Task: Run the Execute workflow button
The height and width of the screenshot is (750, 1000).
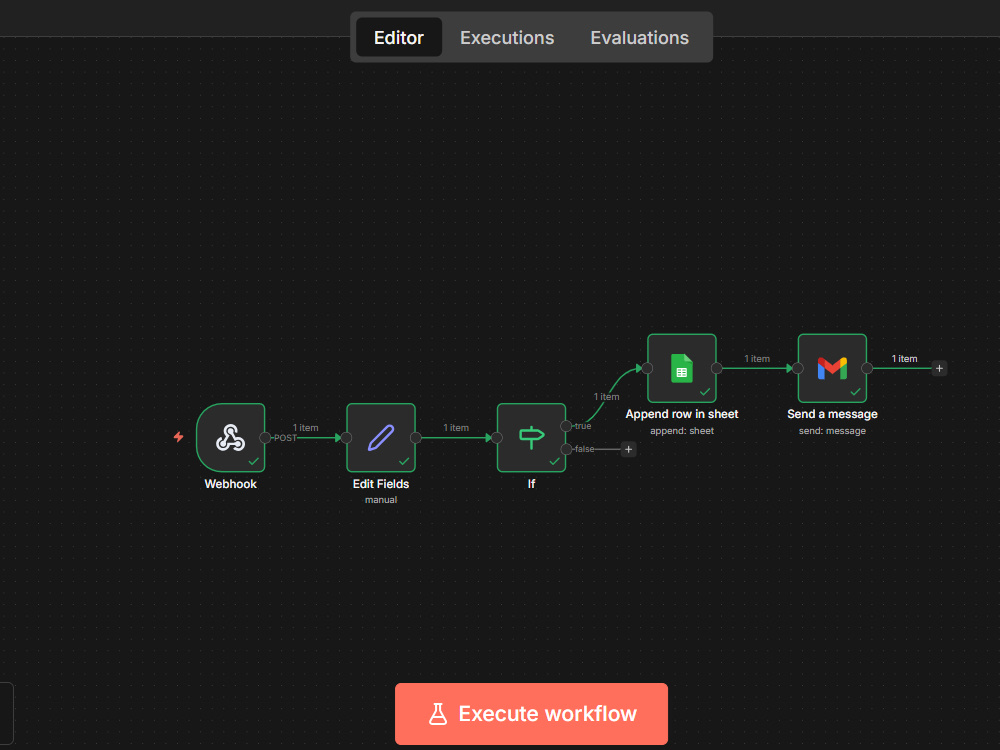Action: point(531,714)
